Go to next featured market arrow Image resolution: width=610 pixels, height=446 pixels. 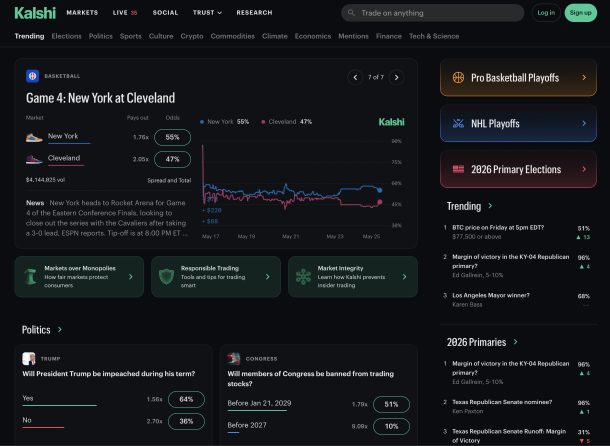pos(396,77)
